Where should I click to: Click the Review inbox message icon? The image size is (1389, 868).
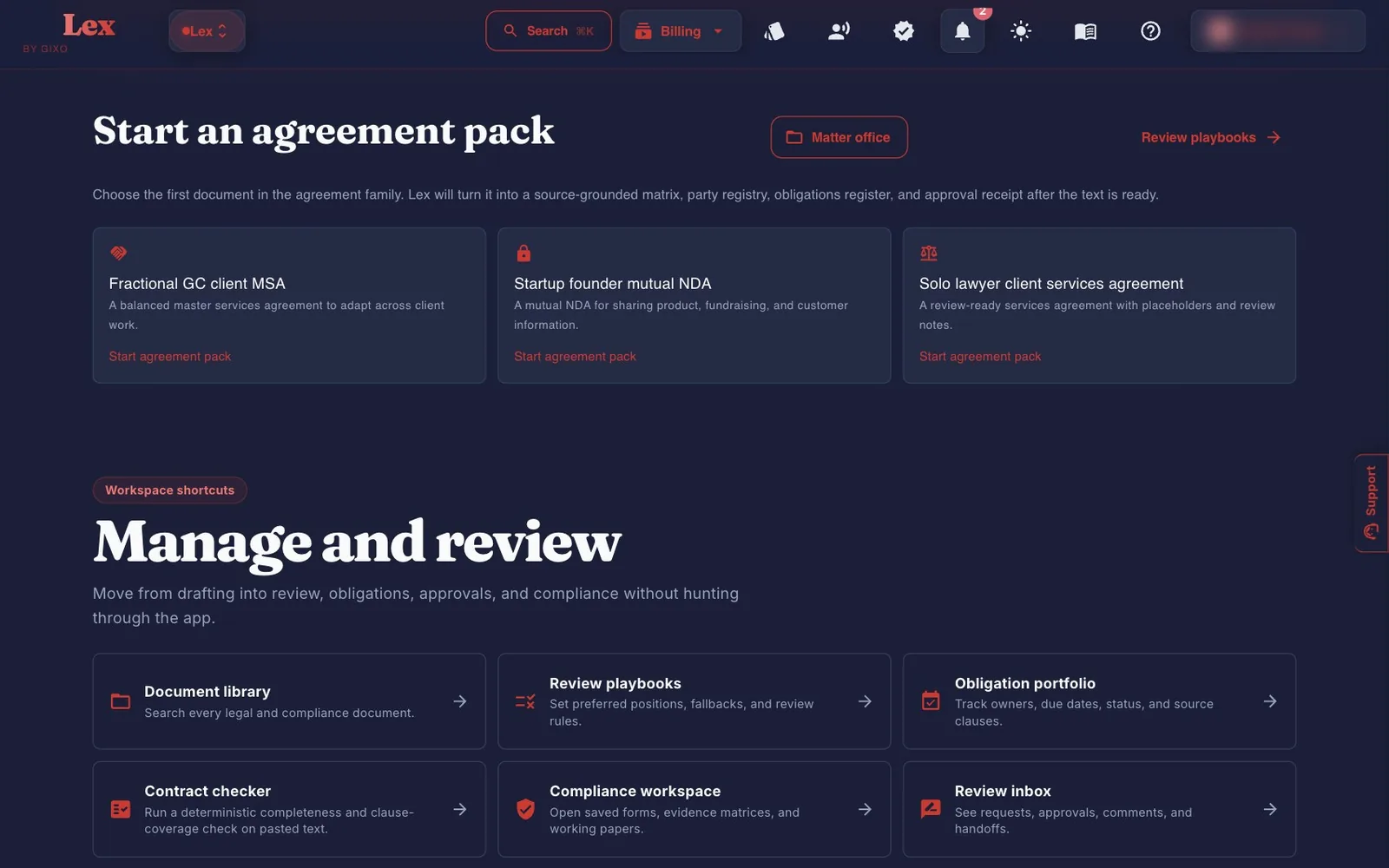pos(931,809)
